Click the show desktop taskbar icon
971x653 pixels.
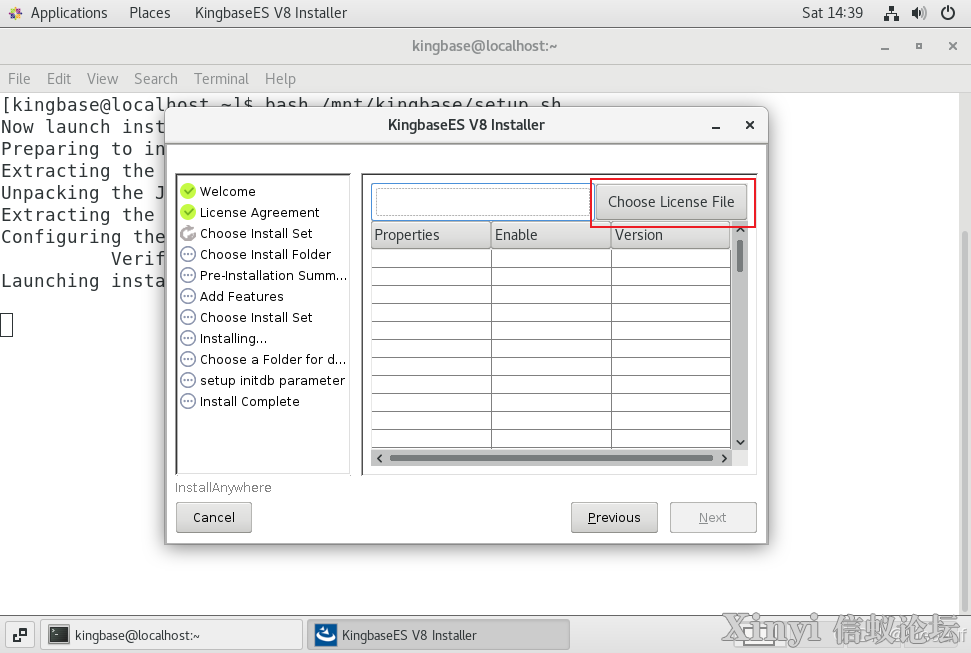point(20,635)
